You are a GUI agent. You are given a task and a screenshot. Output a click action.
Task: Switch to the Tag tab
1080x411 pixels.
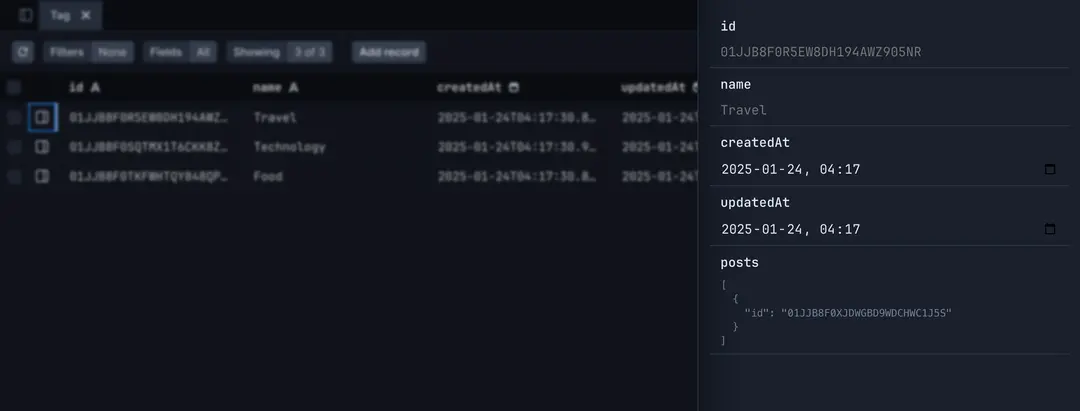[x=59, y=15]
